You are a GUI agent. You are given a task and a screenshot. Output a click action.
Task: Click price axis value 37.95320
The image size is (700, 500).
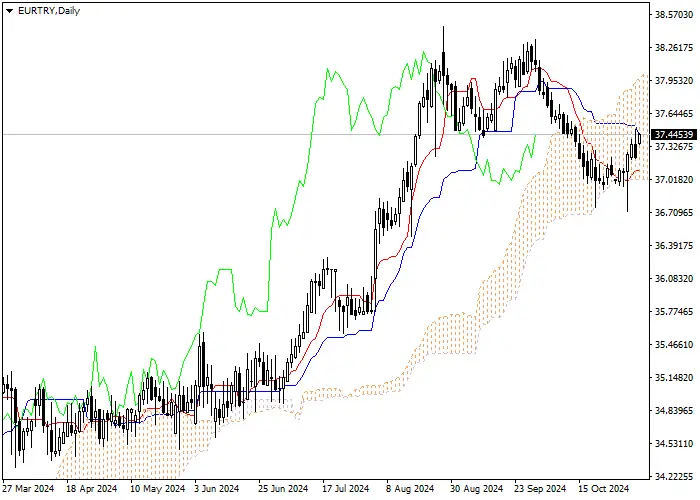pos(674,81)
